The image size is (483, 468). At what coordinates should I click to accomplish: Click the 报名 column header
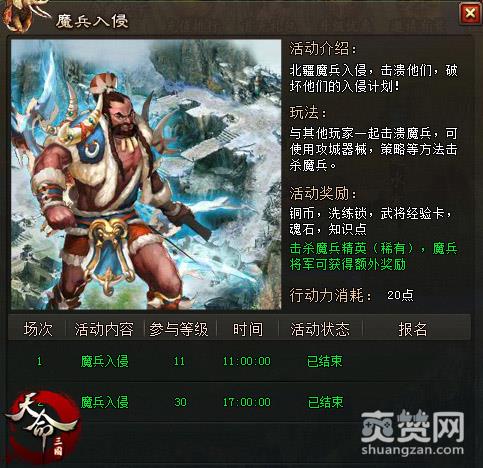click(413, 329)
